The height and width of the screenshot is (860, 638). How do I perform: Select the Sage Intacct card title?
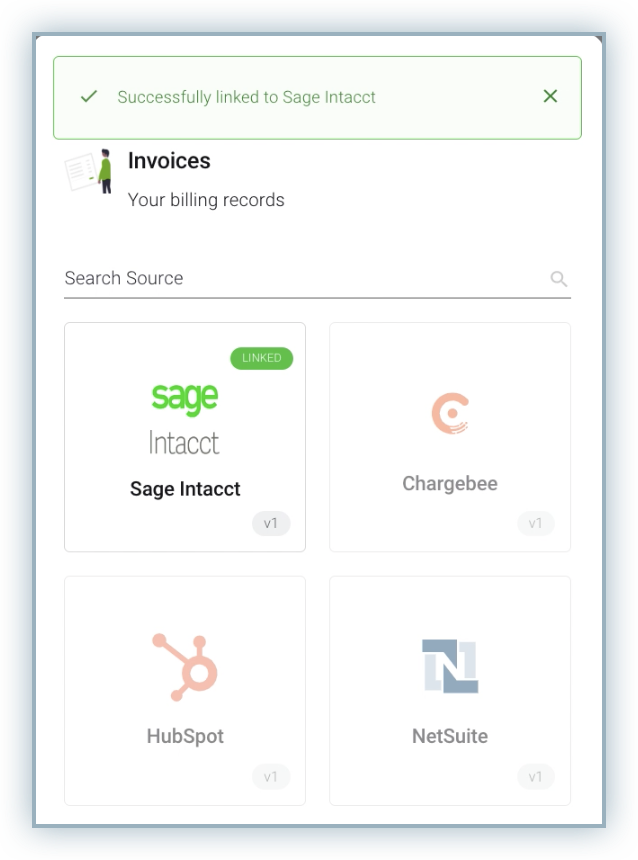coord(185,489)
